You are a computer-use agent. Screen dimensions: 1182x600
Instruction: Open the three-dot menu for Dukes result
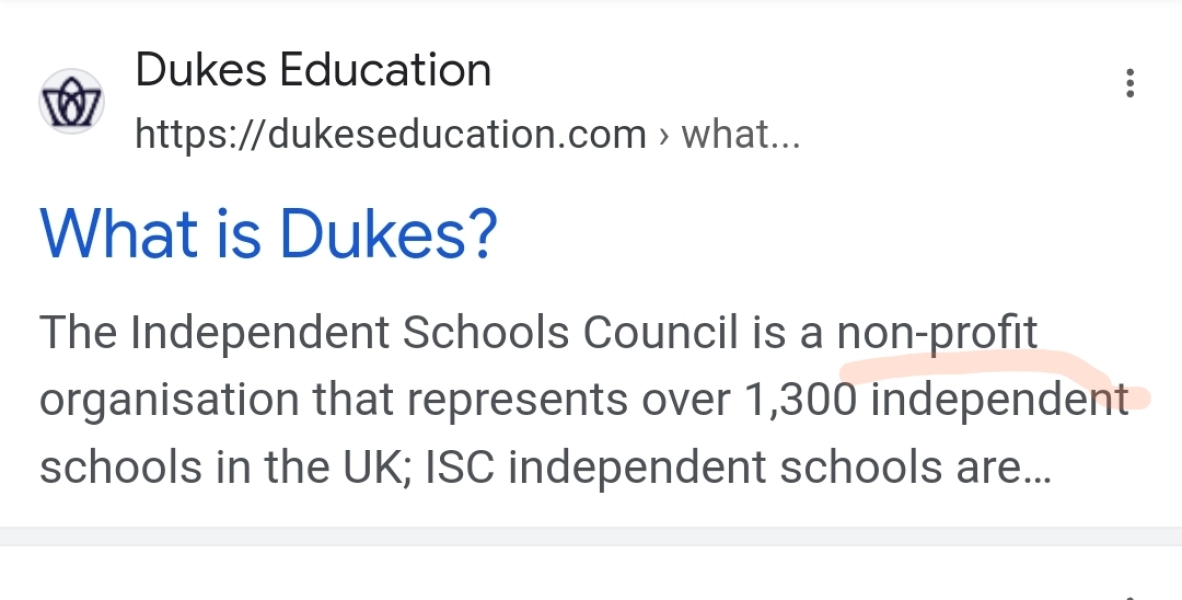click(1130, 83)
